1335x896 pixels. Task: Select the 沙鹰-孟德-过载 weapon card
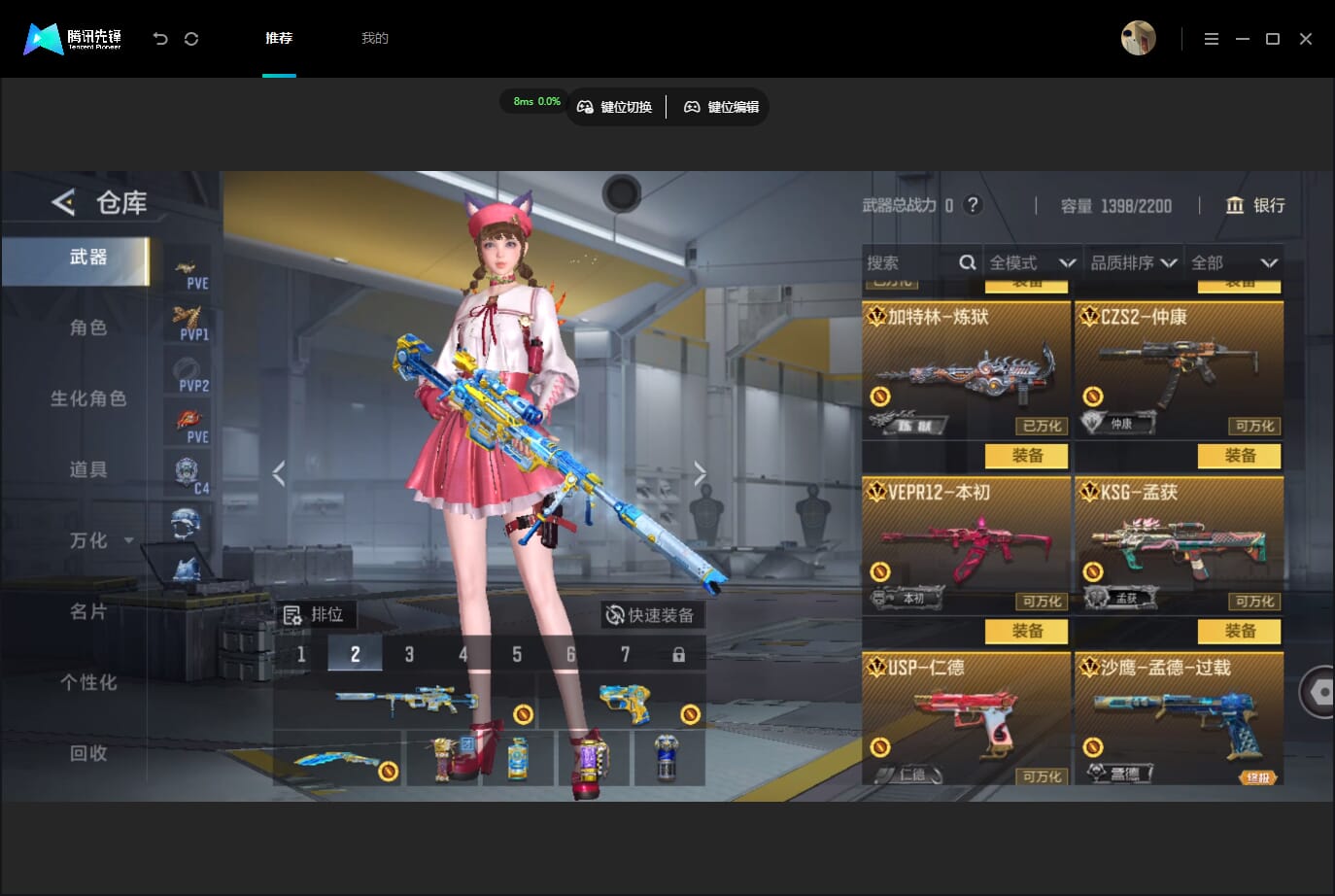(1179, 718)
